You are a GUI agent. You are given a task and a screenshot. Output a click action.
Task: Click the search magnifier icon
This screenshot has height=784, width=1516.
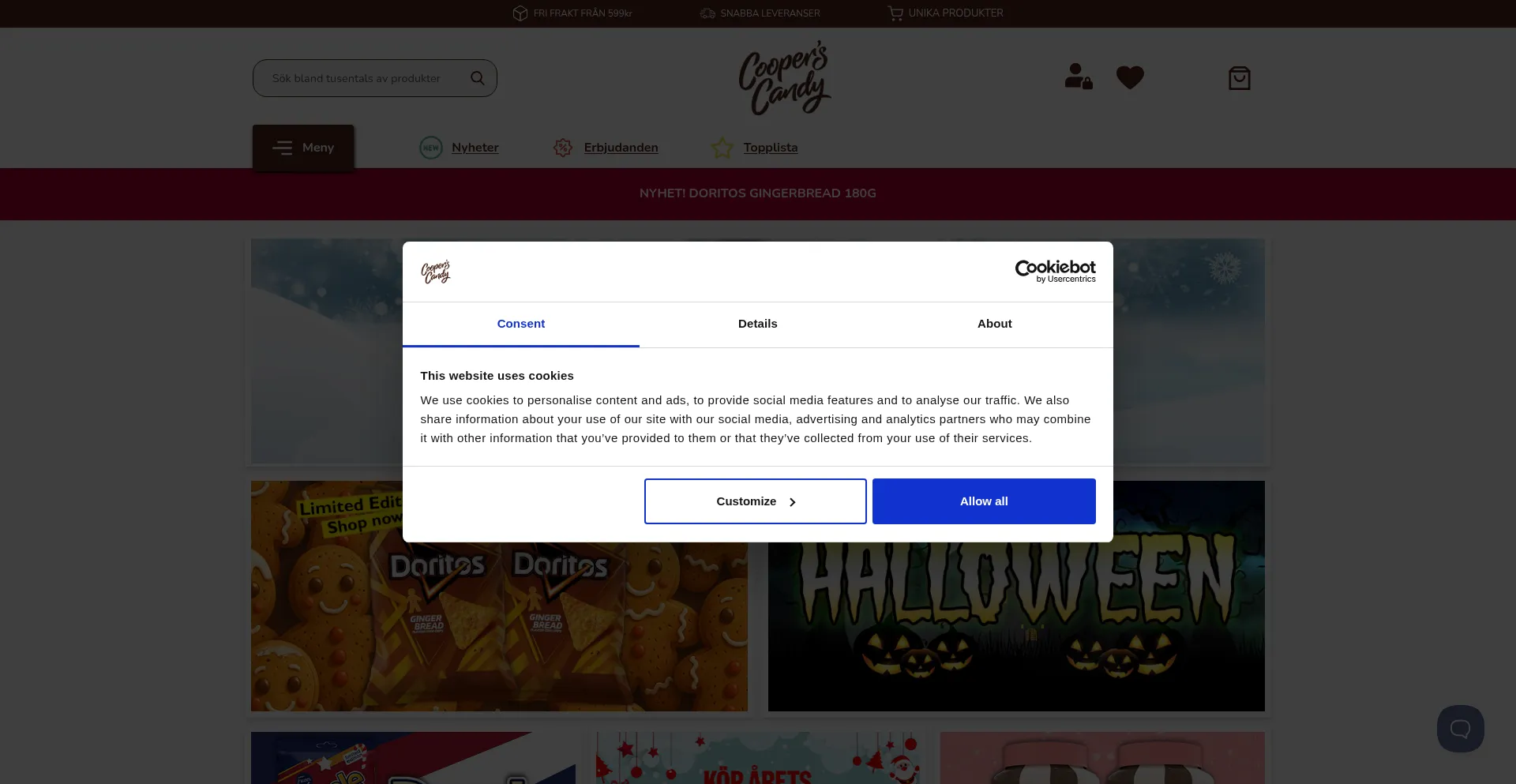[477, 78]
